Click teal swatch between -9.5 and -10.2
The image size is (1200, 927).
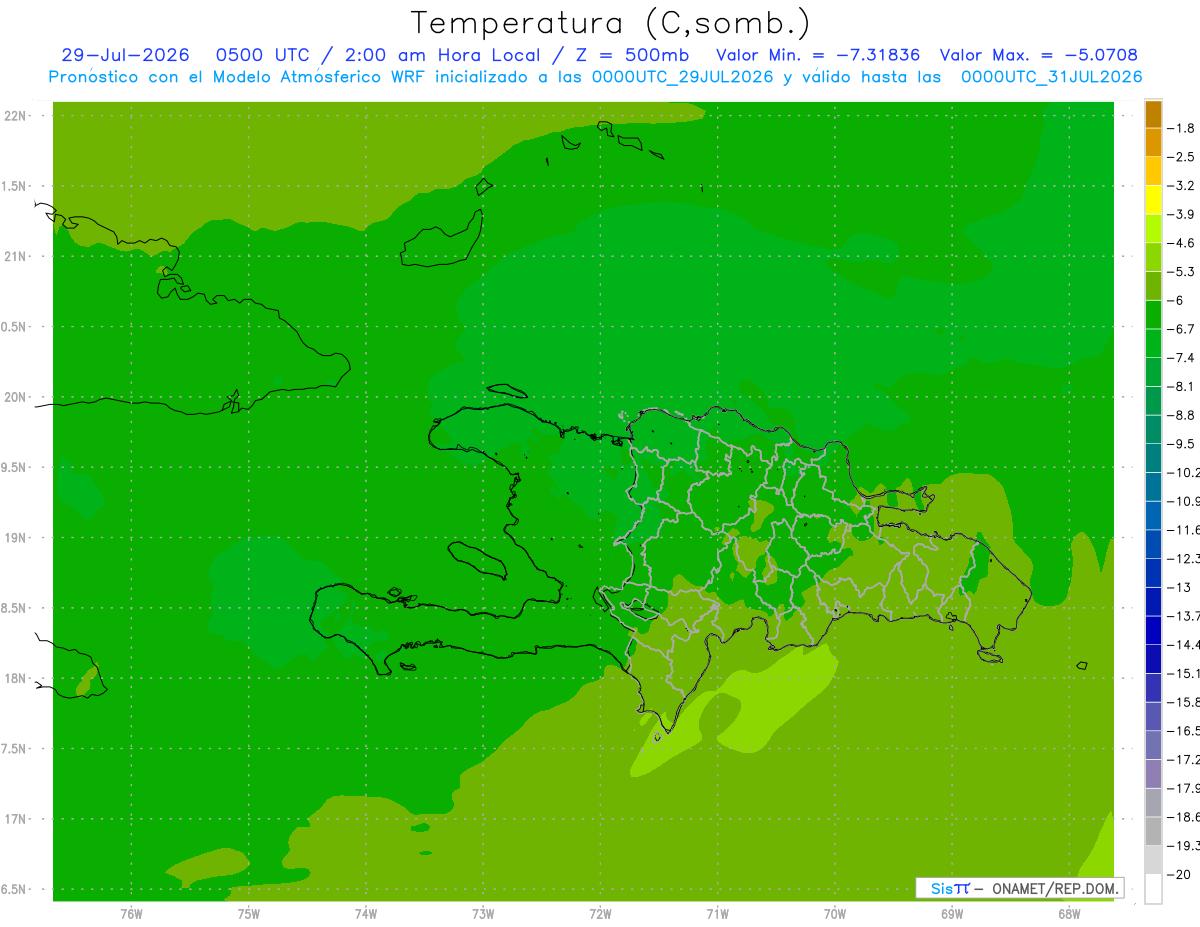1153,458
